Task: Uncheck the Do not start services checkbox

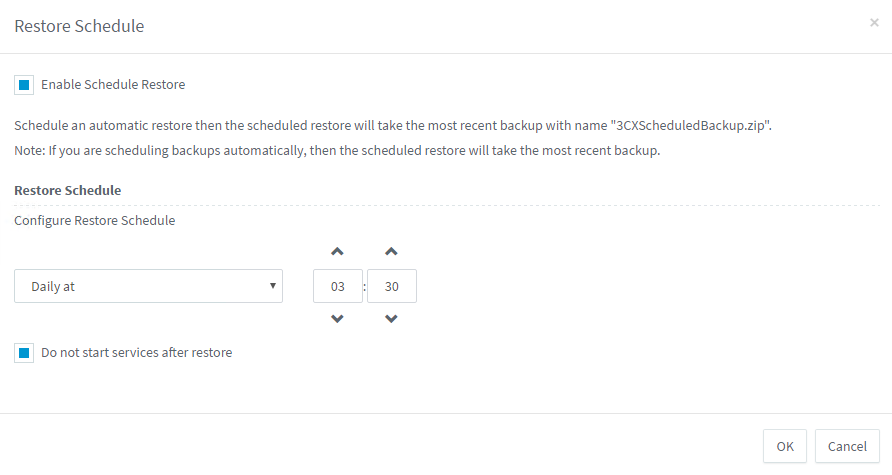Action: click(24, 353)
